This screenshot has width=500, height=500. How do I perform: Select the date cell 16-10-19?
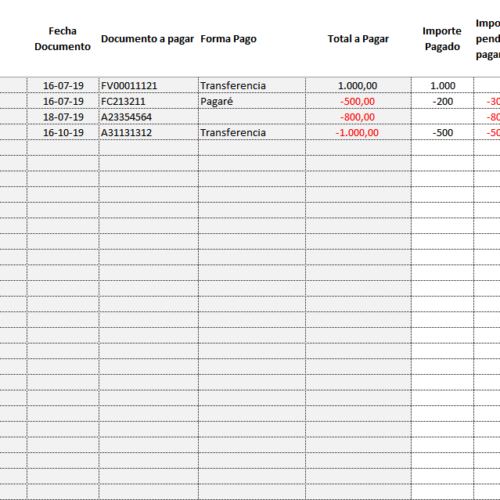(63, 132)
